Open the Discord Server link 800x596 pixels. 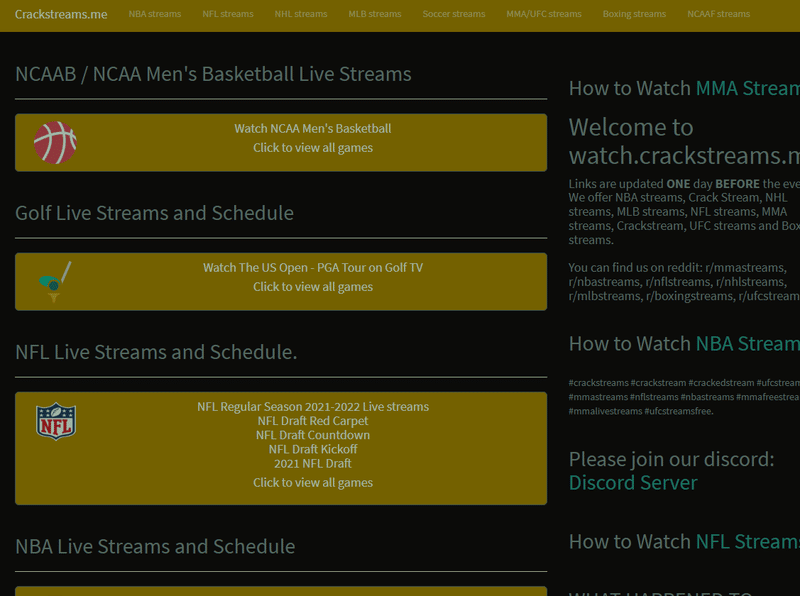coord(633,482)
